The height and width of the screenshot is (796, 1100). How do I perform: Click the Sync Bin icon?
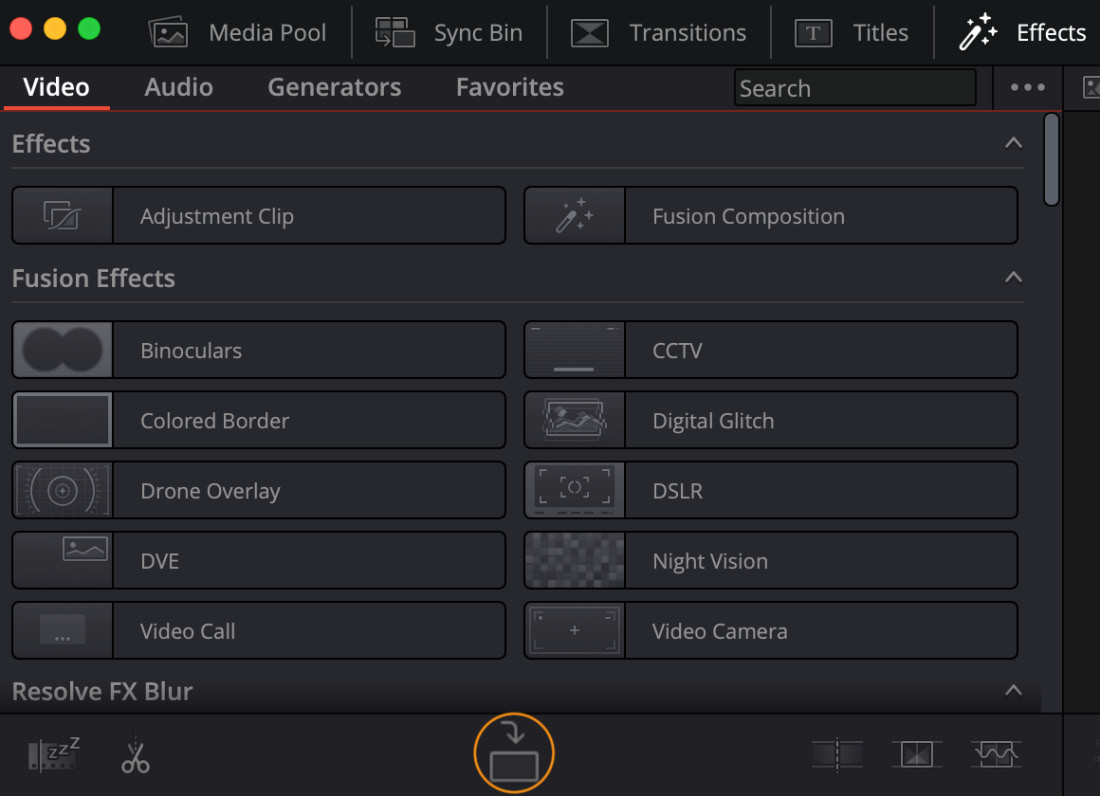coord(394,32)
